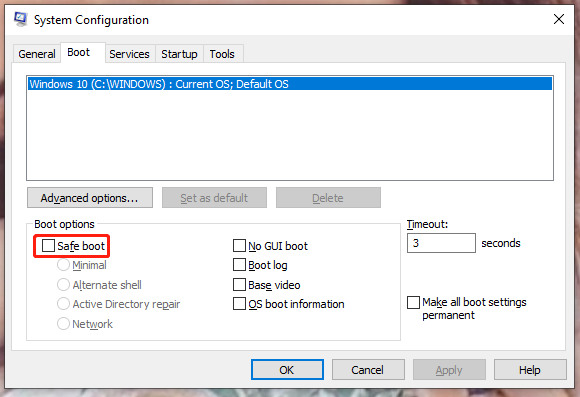
Task: Enable the No GUI boot checkbox
Action: (x=239, y=246)
